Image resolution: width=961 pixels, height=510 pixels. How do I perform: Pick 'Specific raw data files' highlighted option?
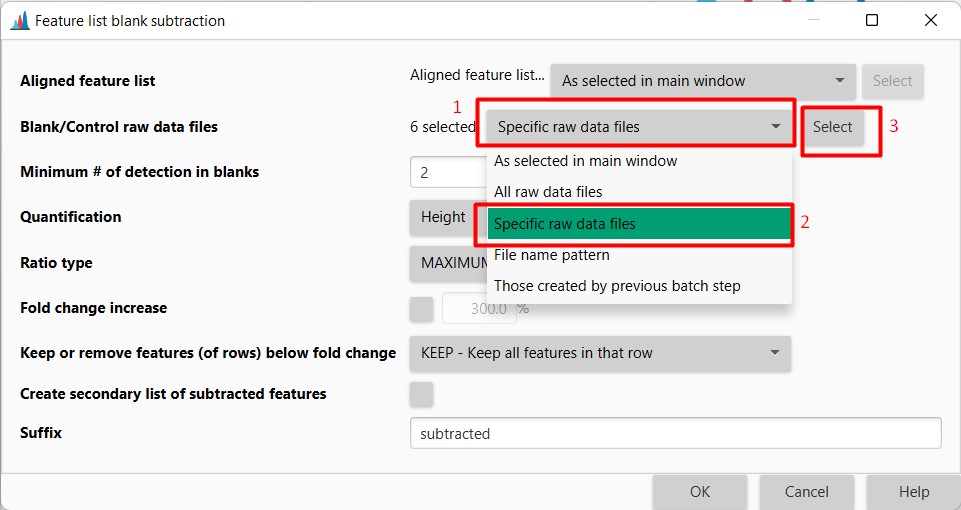[x=640, y=224]
